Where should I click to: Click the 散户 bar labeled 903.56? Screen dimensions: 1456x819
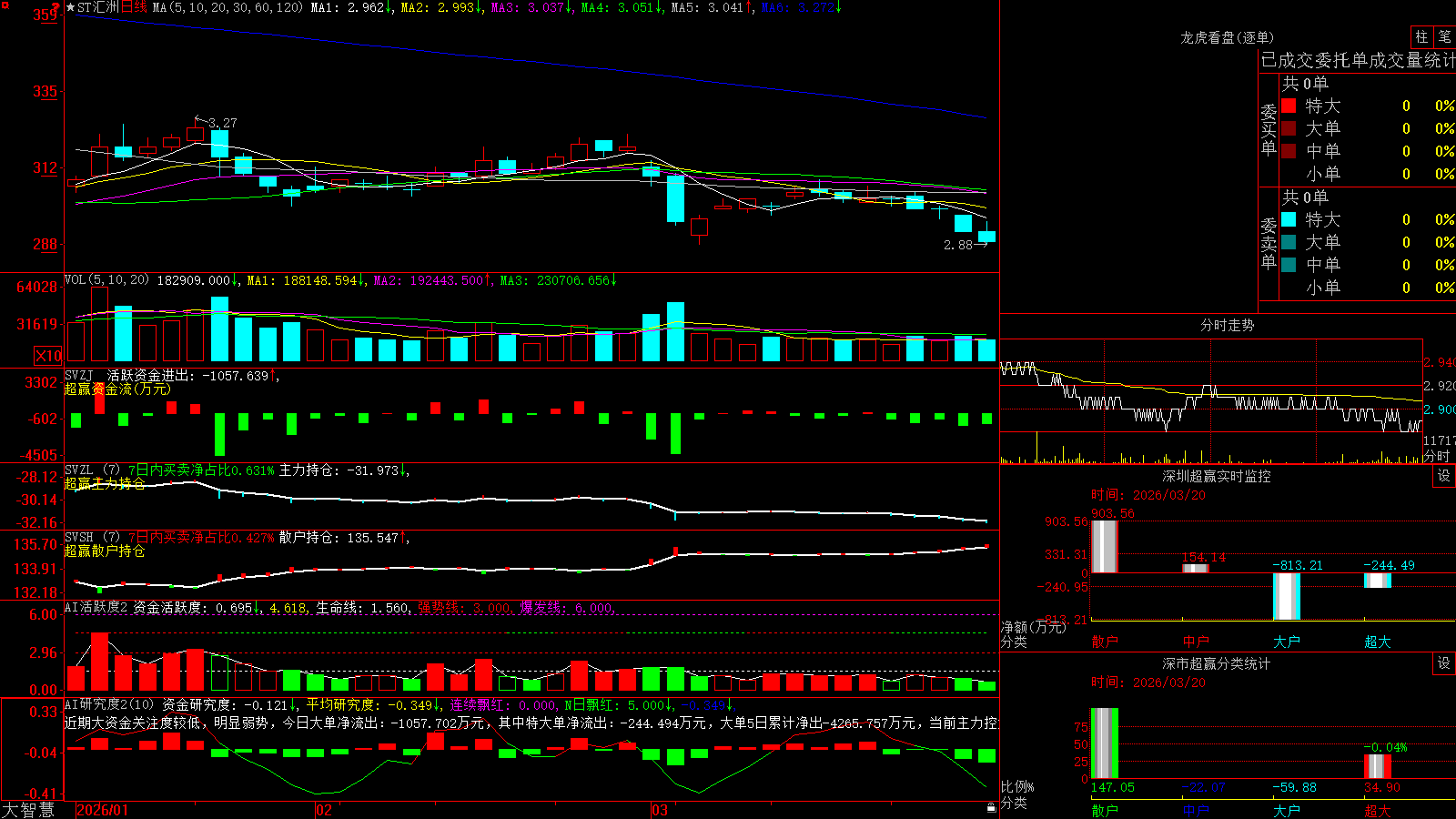[x=1105, y=546]
